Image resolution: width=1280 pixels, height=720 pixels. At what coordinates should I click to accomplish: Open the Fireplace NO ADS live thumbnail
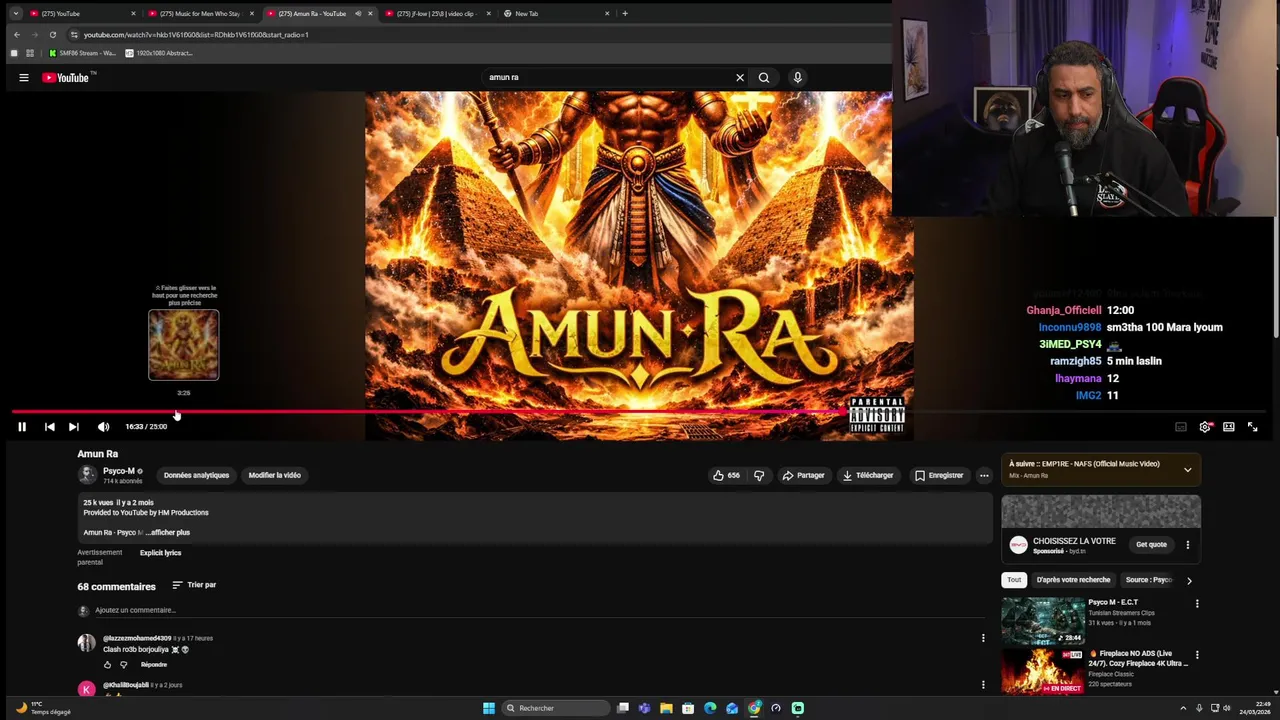pos(1043,671)
